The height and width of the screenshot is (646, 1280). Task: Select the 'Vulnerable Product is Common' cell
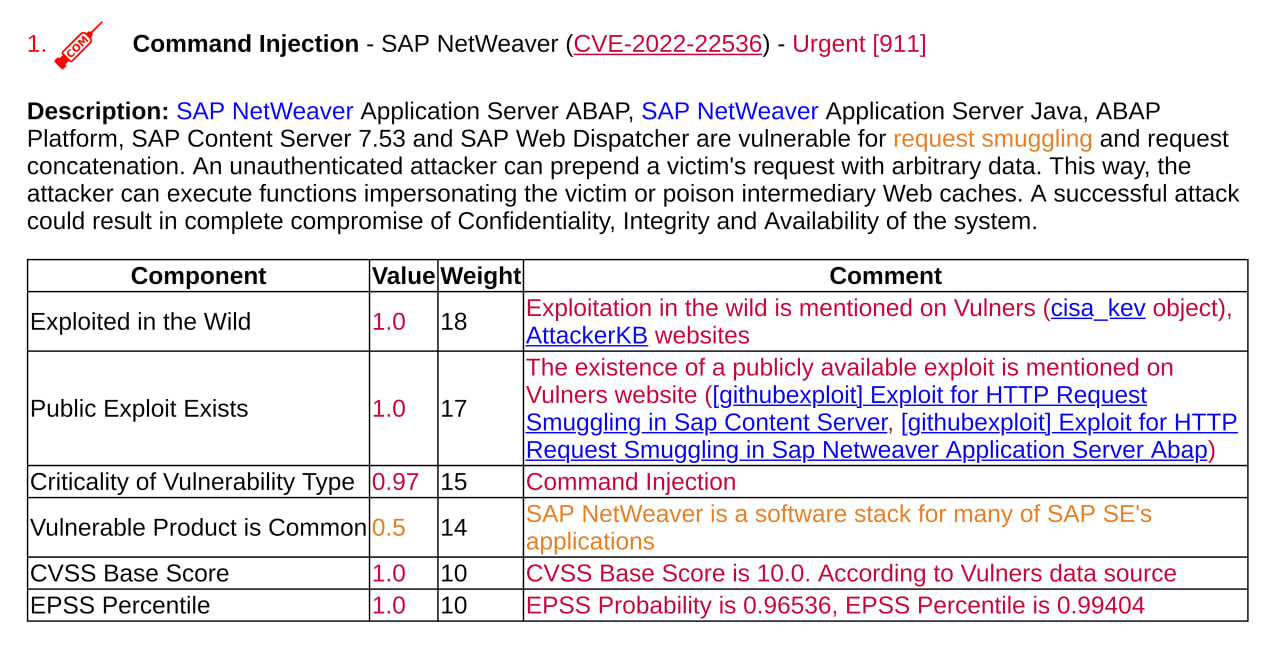click(x=198, y=527)
